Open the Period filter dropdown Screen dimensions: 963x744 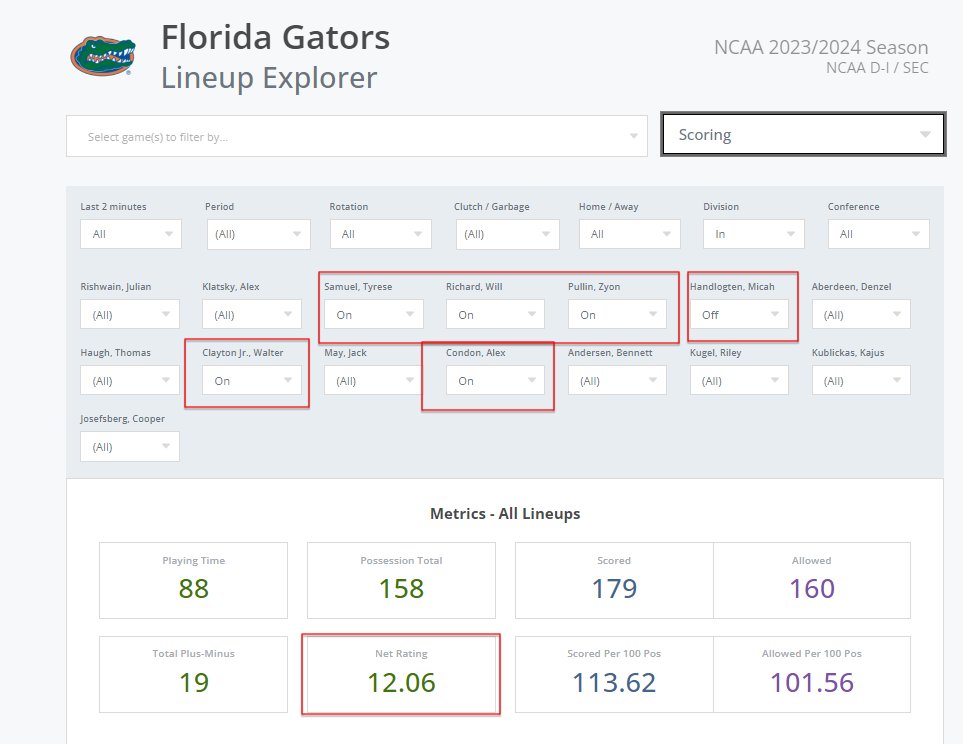(259, 234)
